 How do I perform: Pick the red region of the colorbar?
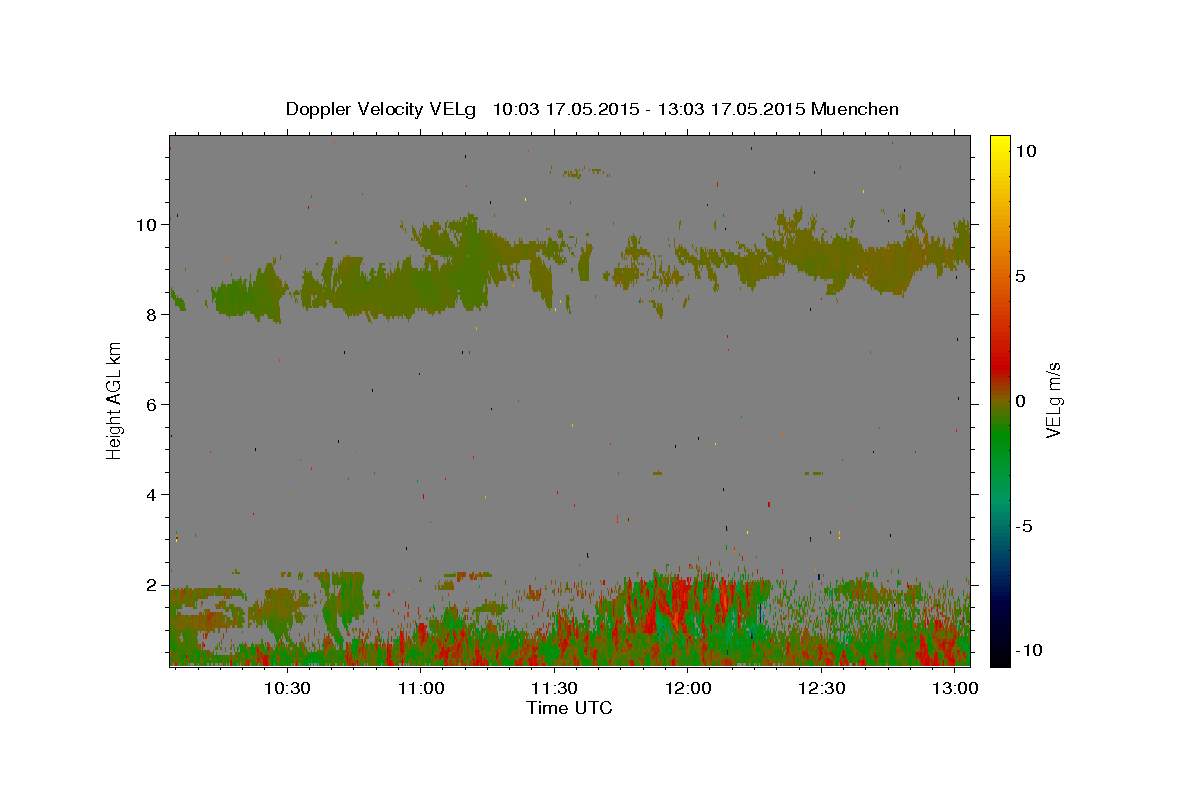999,365
